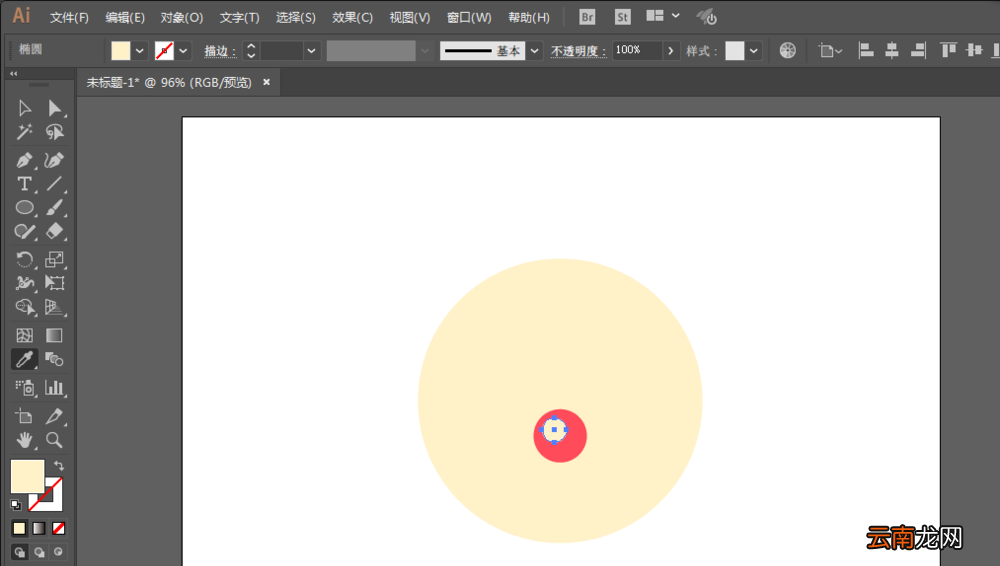Launch Adobe Bridge with Br button
The image size is (1000, 566).
[587, 17]
